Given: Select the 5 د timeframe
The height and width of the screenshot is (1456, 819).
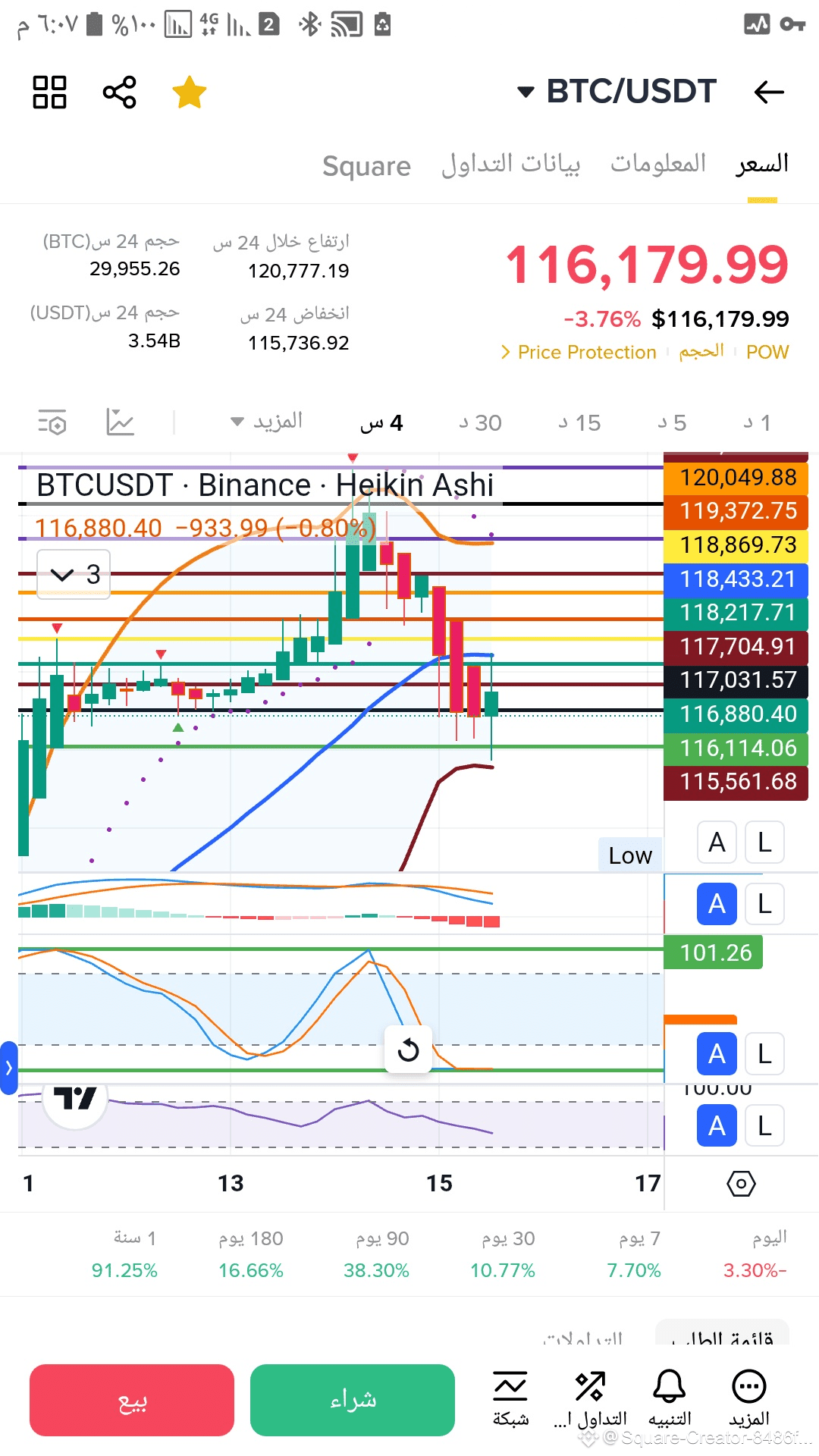Looking at the screenshot, I should tap(672, 423).
